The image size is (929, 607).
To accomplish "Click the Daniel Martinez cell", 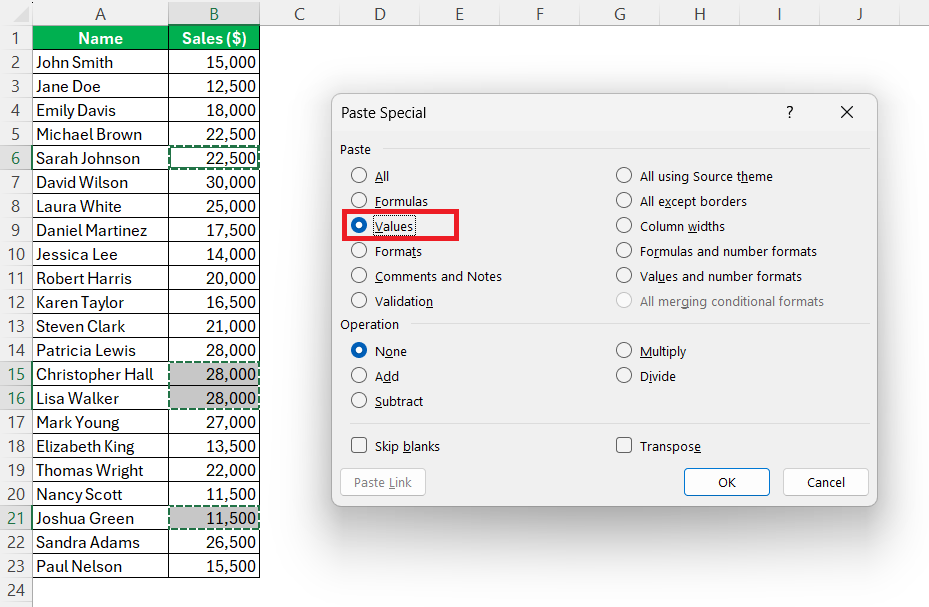I will click(100, 230).
